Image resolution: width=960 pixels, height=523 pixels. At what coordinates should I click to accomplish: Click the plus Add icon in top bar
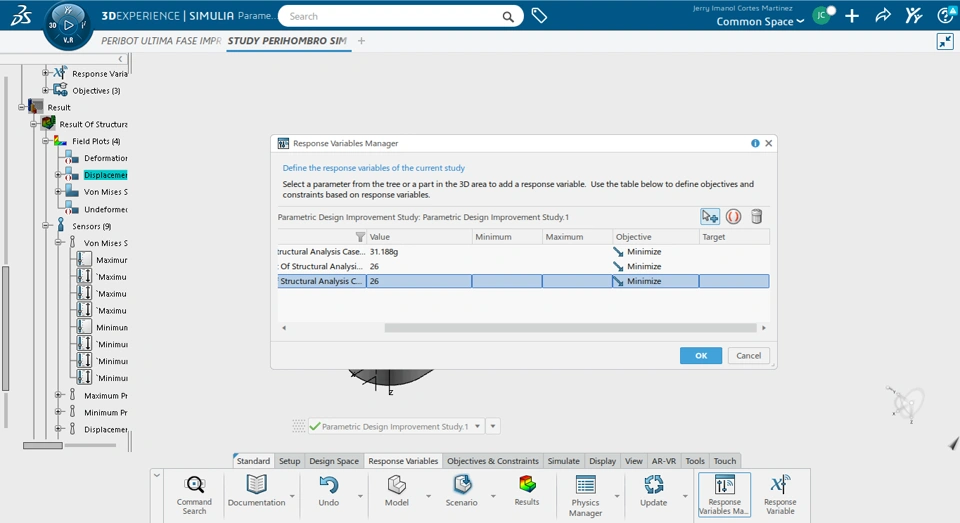(852, 17)
